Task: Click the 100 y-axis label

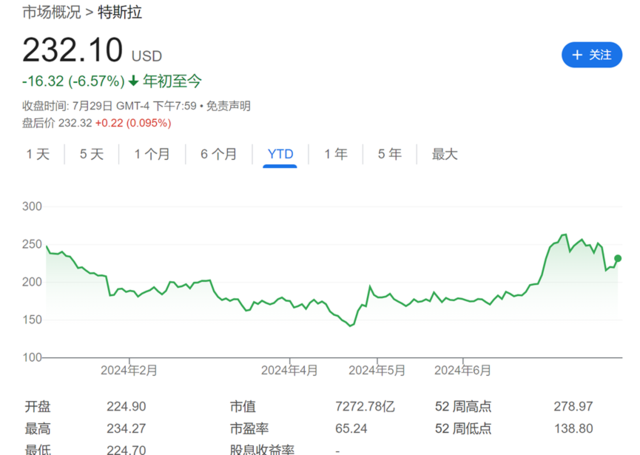Action: pos(32,357)
